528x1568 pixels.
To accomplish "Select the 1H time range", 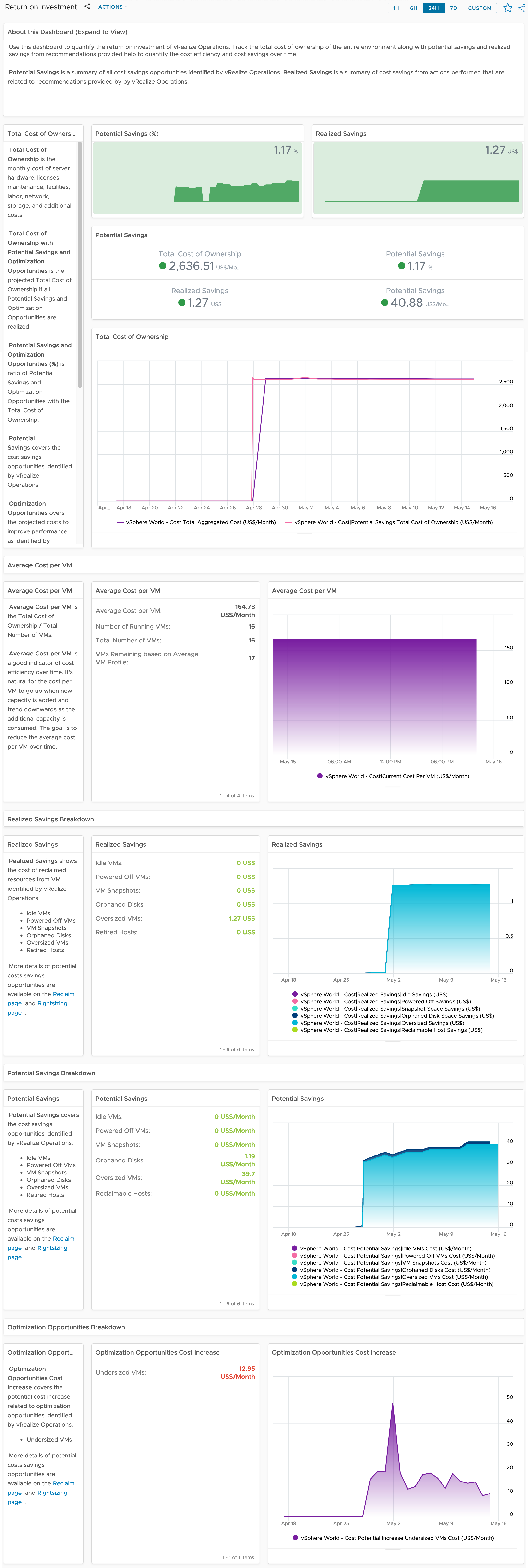I will coord(396,8).
